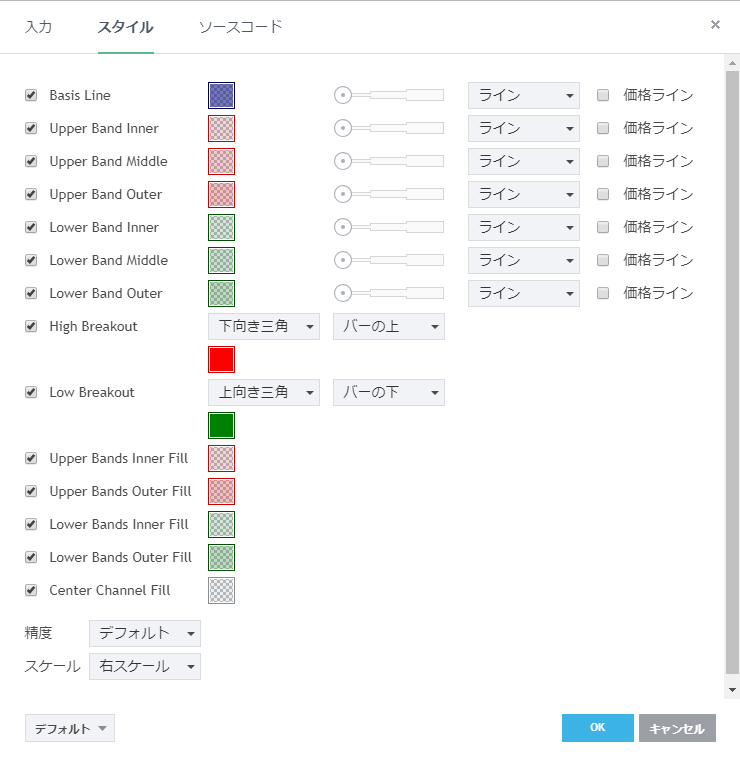Click the Upper Bands Outer Fill swatch
This screenshot has height=767, width=740.
[x=221, y=491]
